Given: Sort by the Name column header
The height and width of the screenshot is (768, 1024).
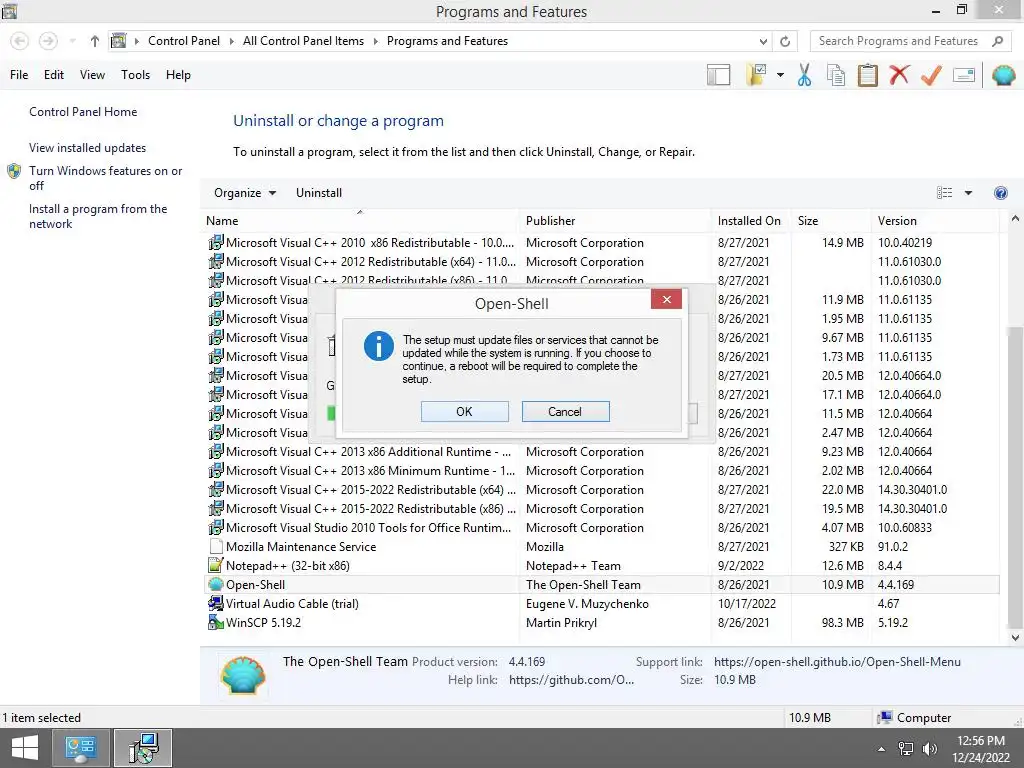Looking at the screenshot, I should point(360,221).
